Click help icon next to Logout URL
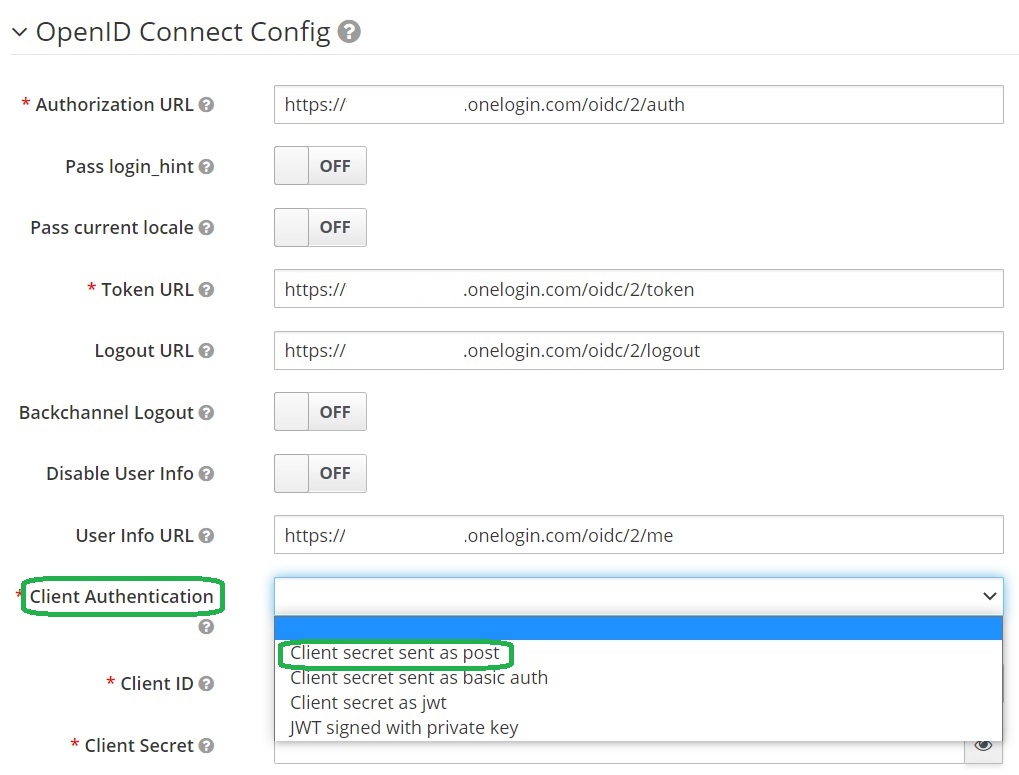The height and width of the screenshot is (775, 1019). pyautogui.click(x=206, y=351)
